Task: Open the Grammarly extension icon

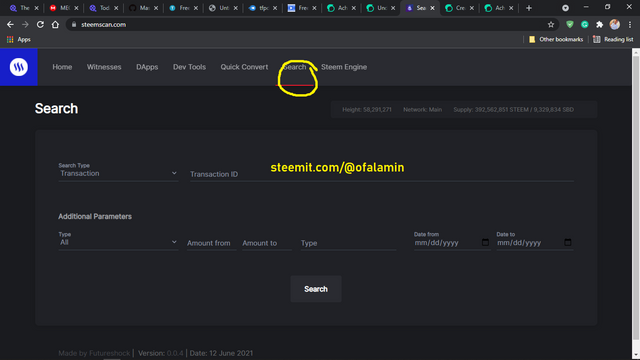Action: click(584, 24)
